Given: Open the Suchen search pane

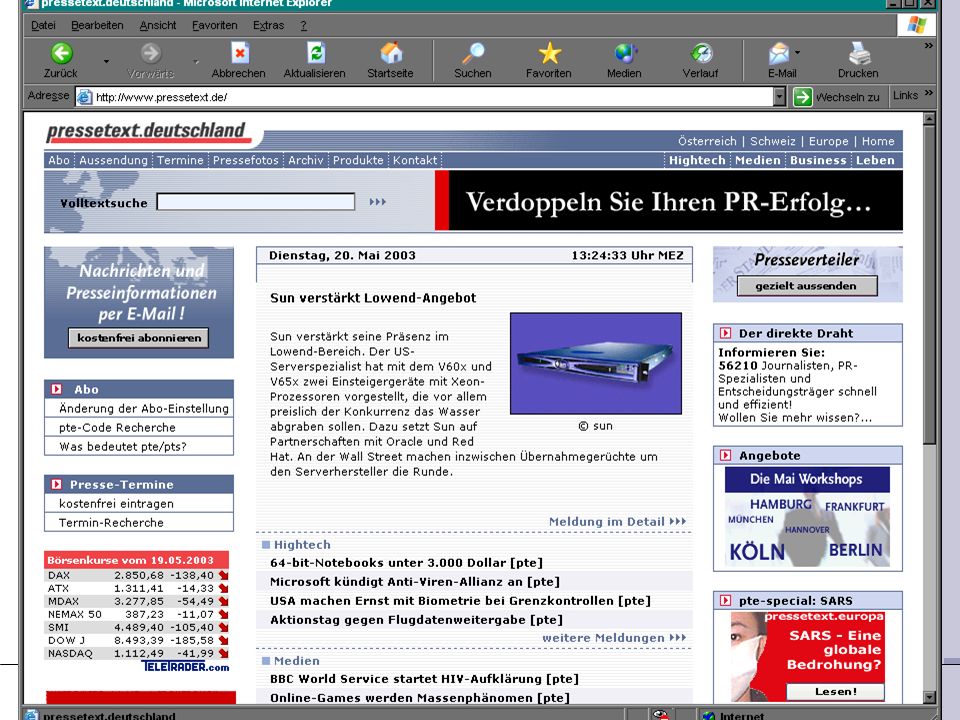Looking at the screenshot, I should tap(473, 61).
